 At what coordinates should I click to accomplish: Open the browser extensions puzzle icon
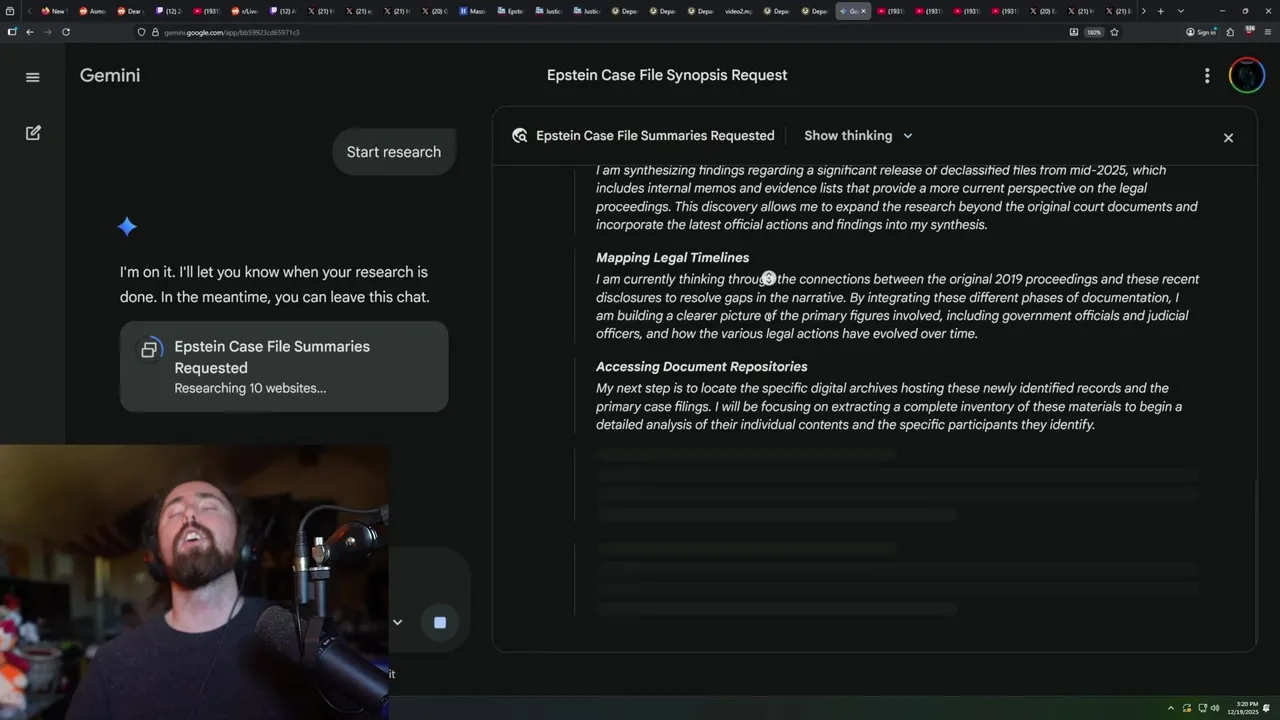[1229, 32]
